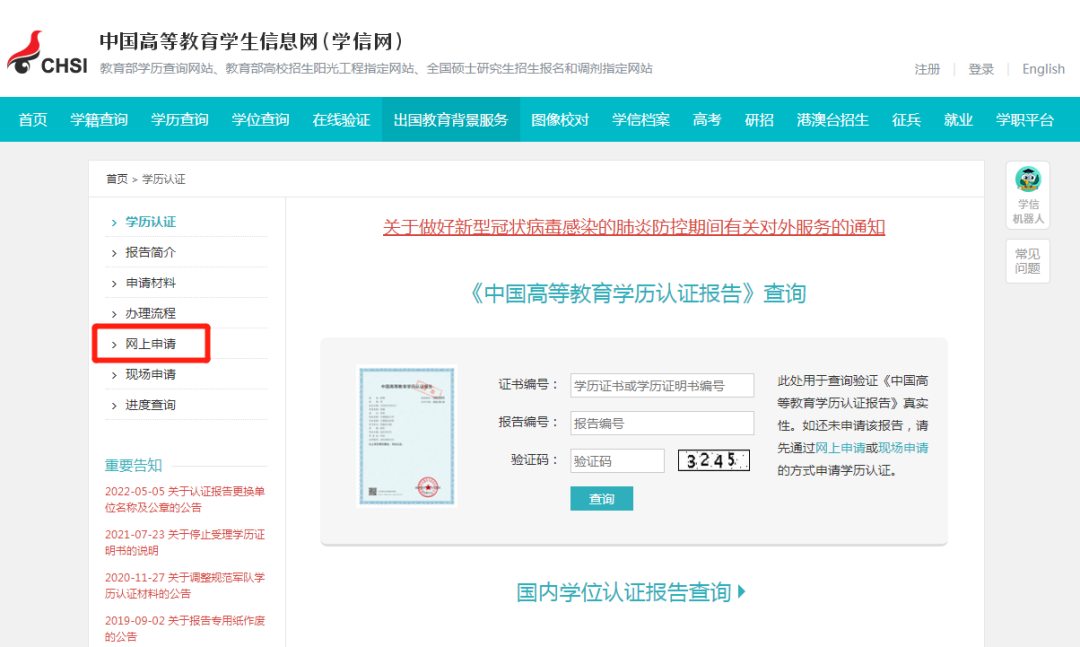Viewport: 1080px width, 647px height.
Task: Open 学信档案 in the navigation bar
Action: 641,120
